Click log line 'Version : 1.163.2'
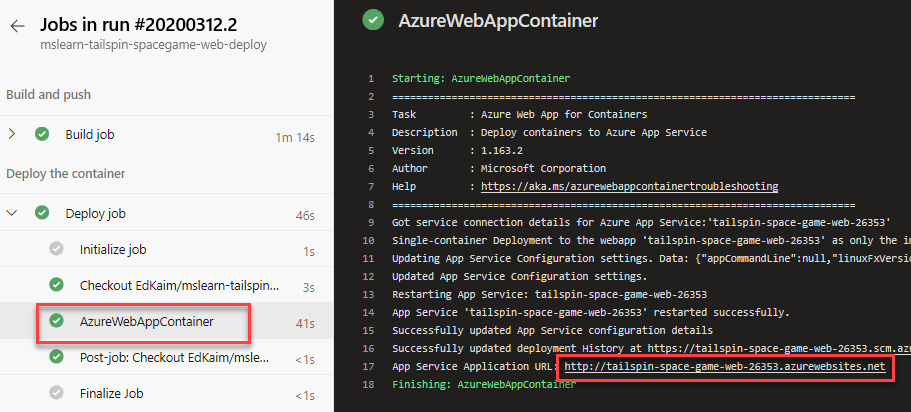Viewport: 911px width, 412px height. click(x=457, y=151)
